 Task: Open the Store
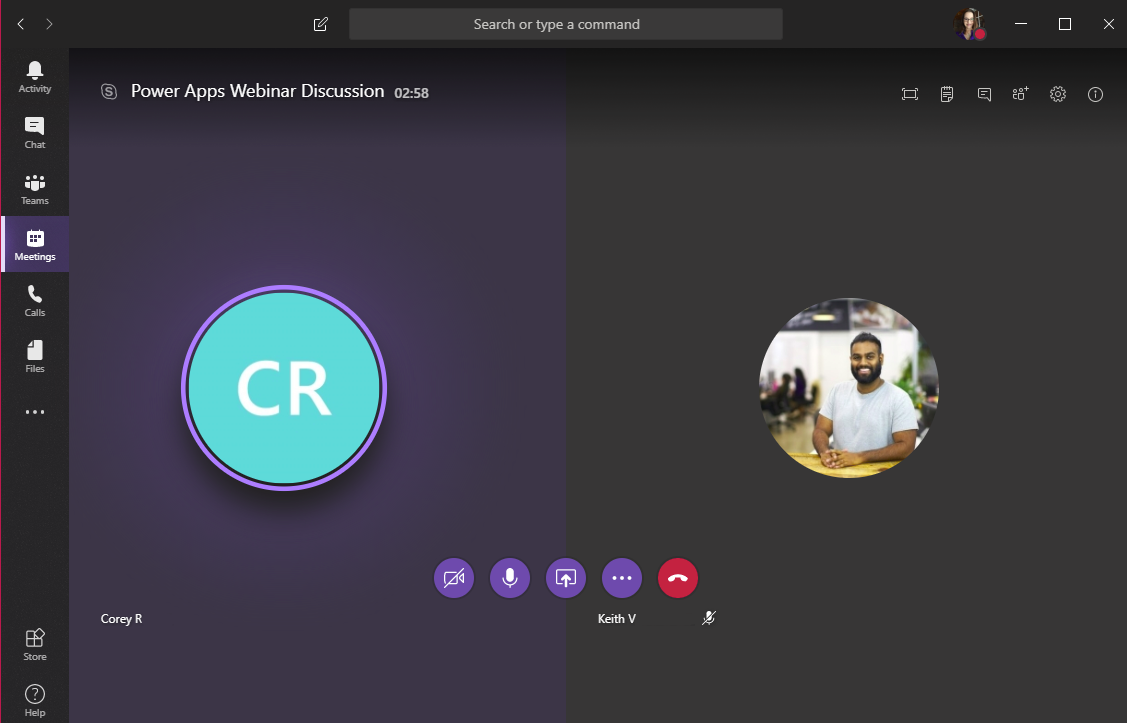pyautogui.click(x=34, y=645)
